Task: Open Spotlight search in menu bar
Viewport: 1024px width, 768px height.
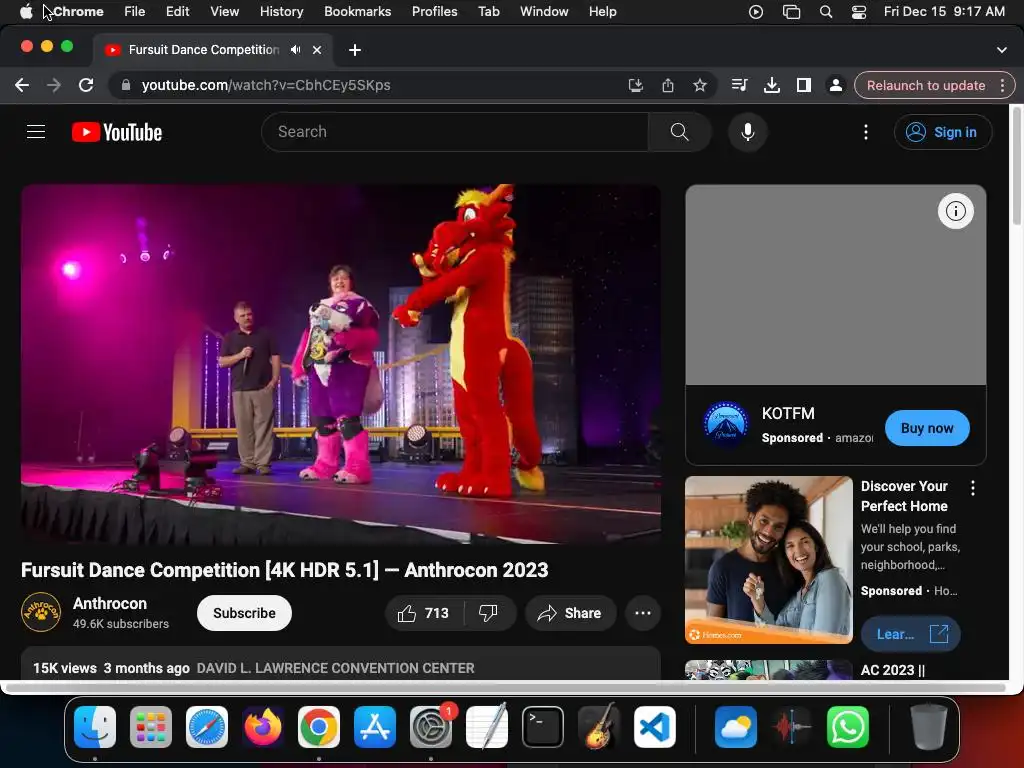Action: [x=825, y=12]
